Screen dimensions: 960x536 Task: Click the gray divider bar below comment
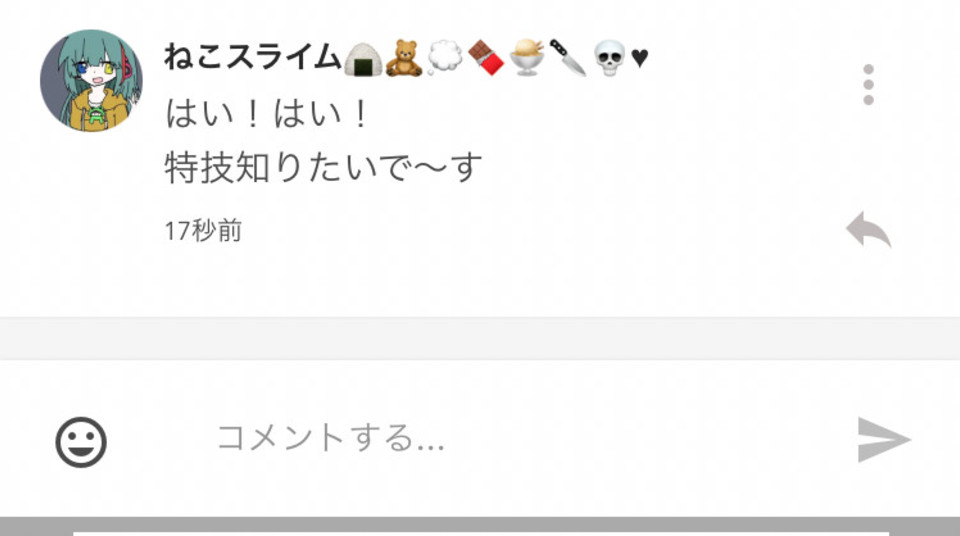pyautogui.click(x=480, y=338)
